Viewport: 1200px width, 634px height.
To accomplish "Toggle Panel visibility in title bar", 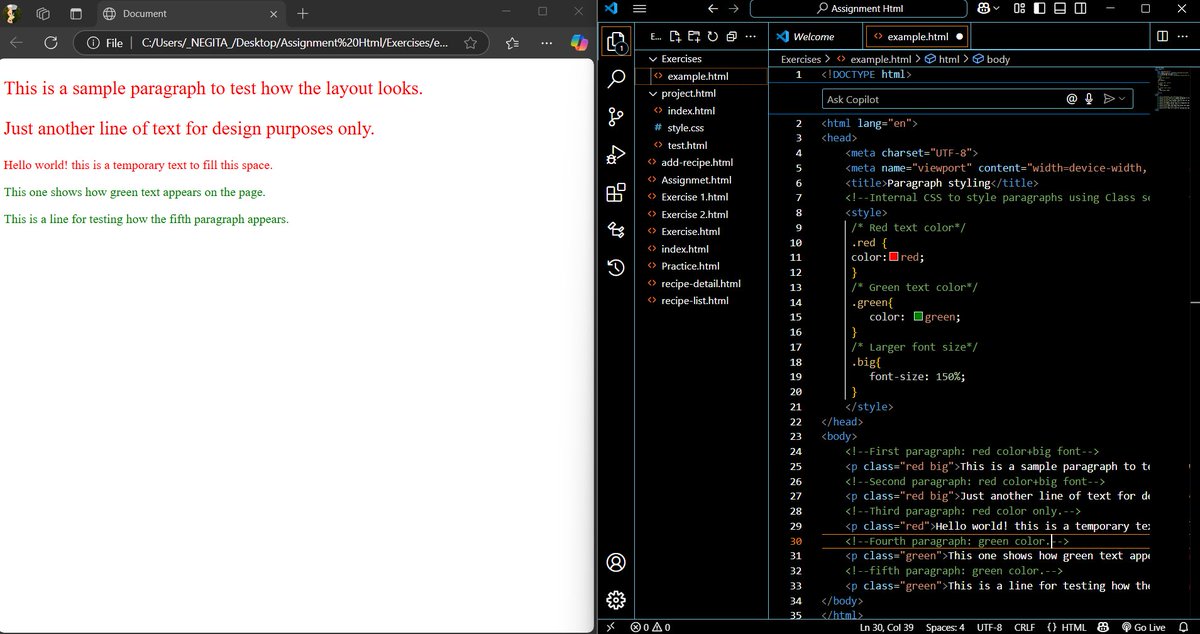I will [x=1059, y=9].
